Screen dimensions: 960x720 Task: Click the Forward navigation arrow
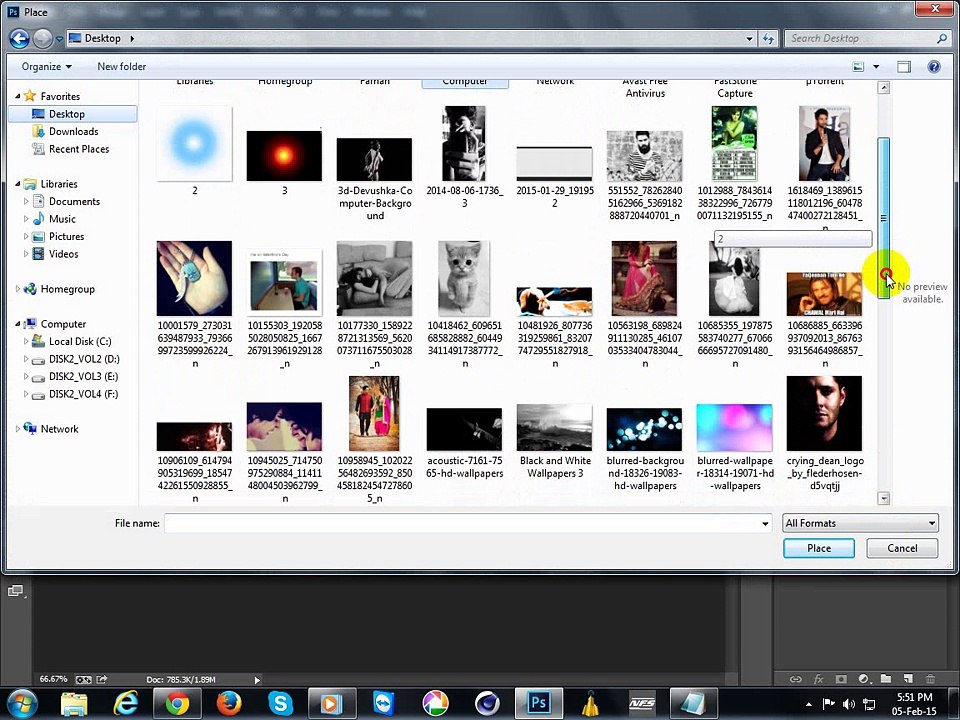click(42, 39)
